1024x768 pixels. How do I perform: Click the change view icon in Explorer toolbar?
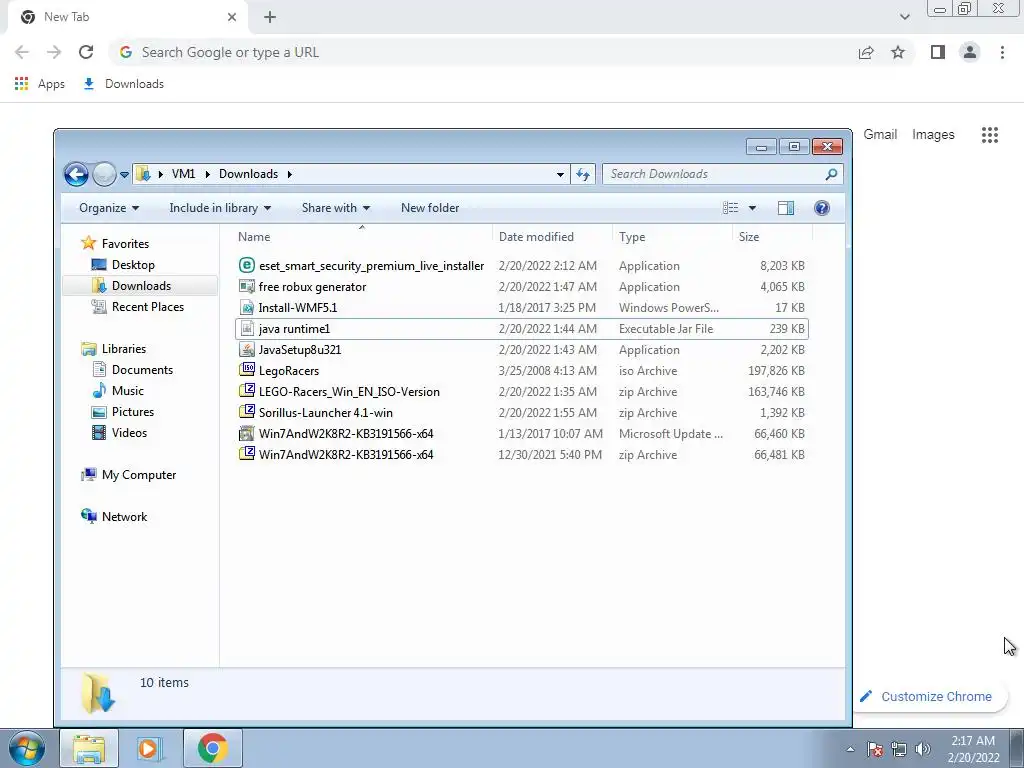(730, 208)
